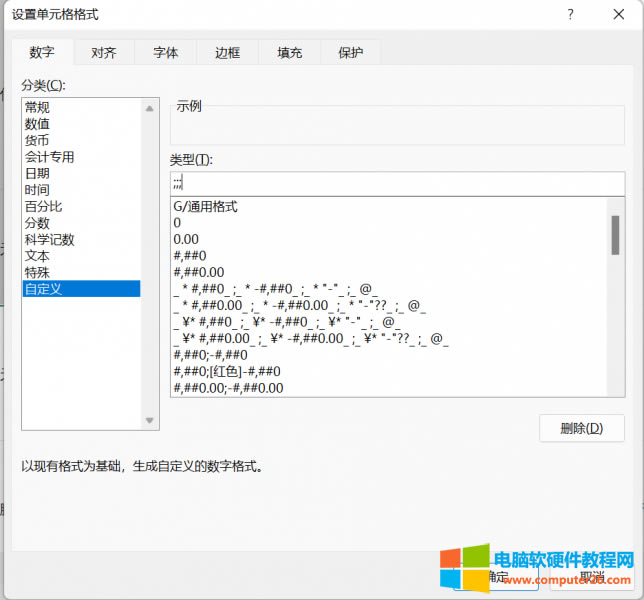
Task: Click the category list scroll up arrow
Action: [150, 107]
